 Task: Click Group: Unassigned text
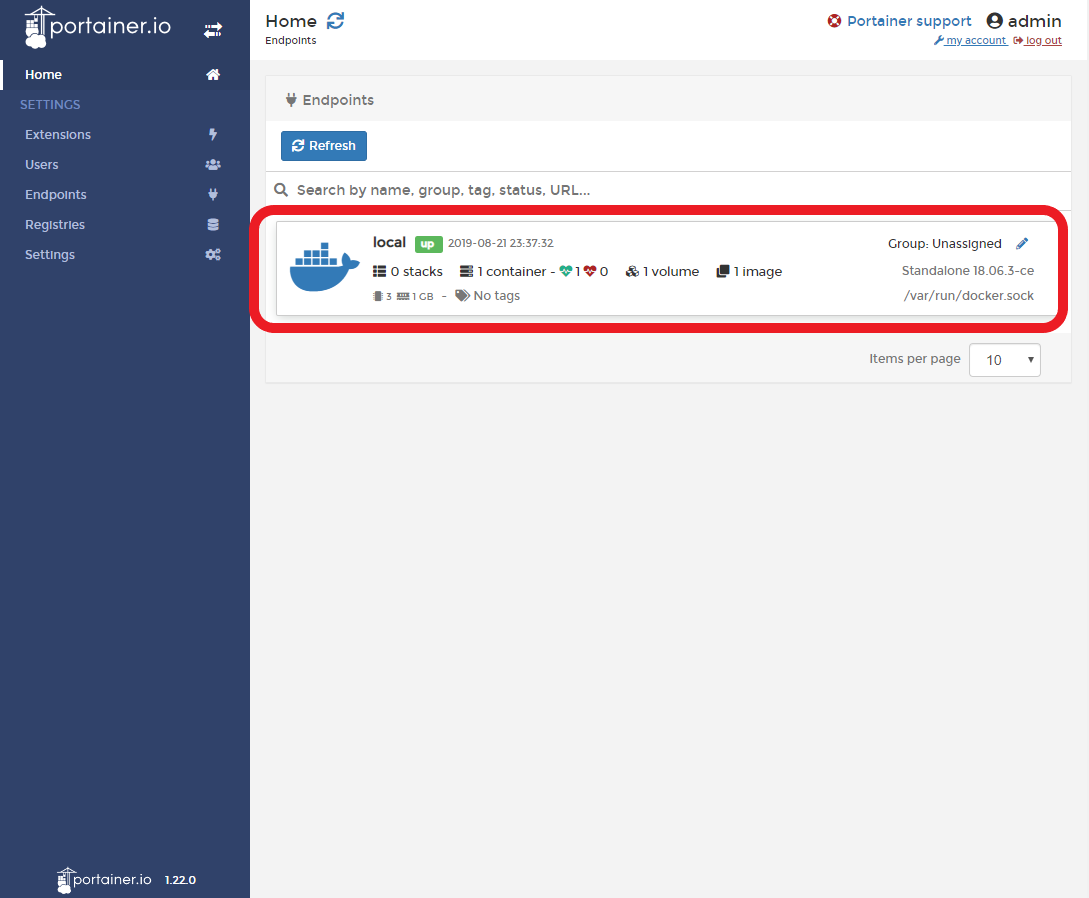point(945,244)
